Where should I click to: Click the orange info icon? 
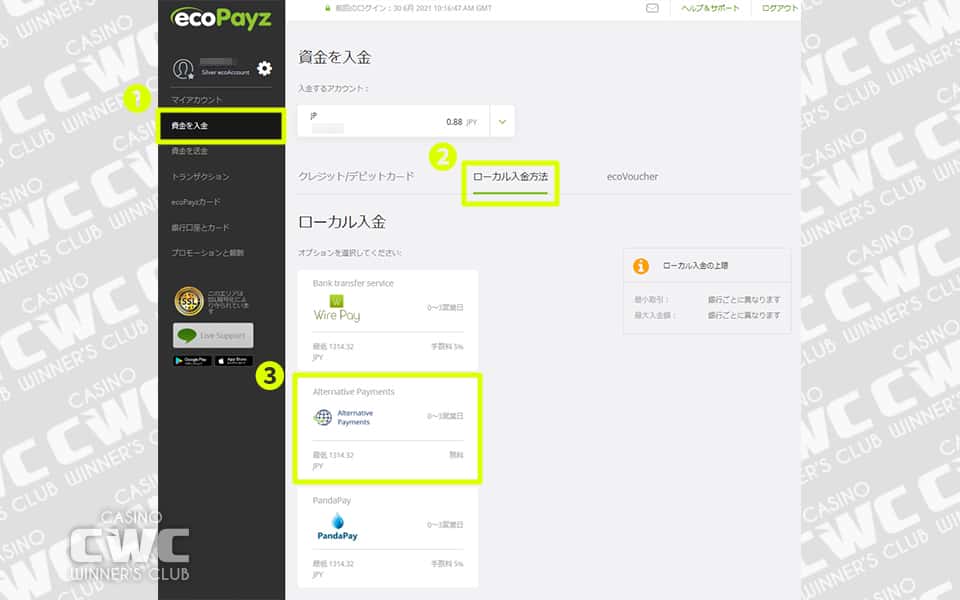coord(640,266)
